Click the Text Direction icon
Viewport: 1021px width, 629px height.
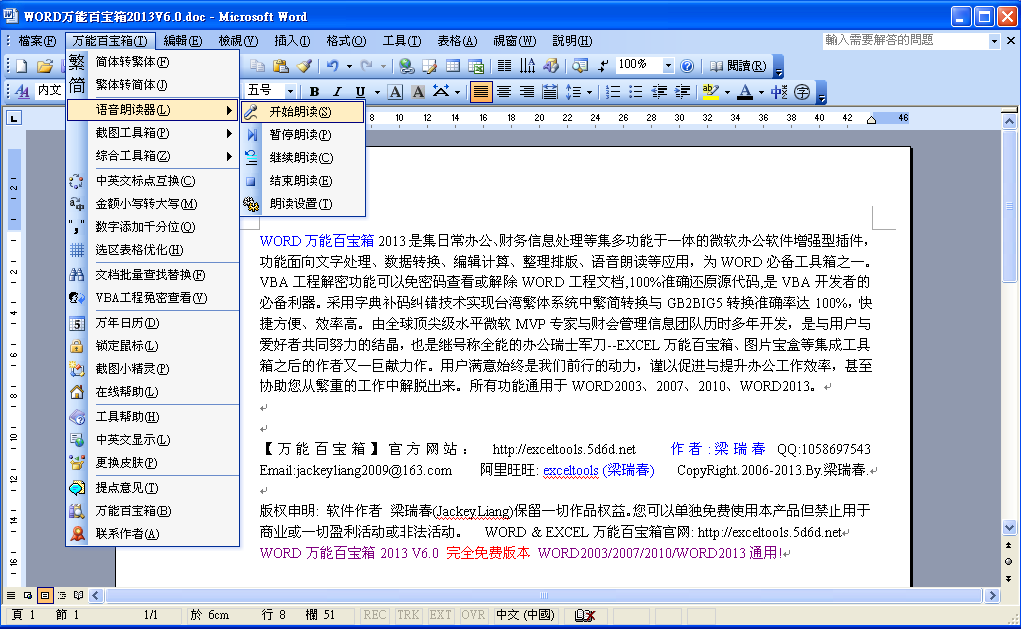click(x=527, y=66)
